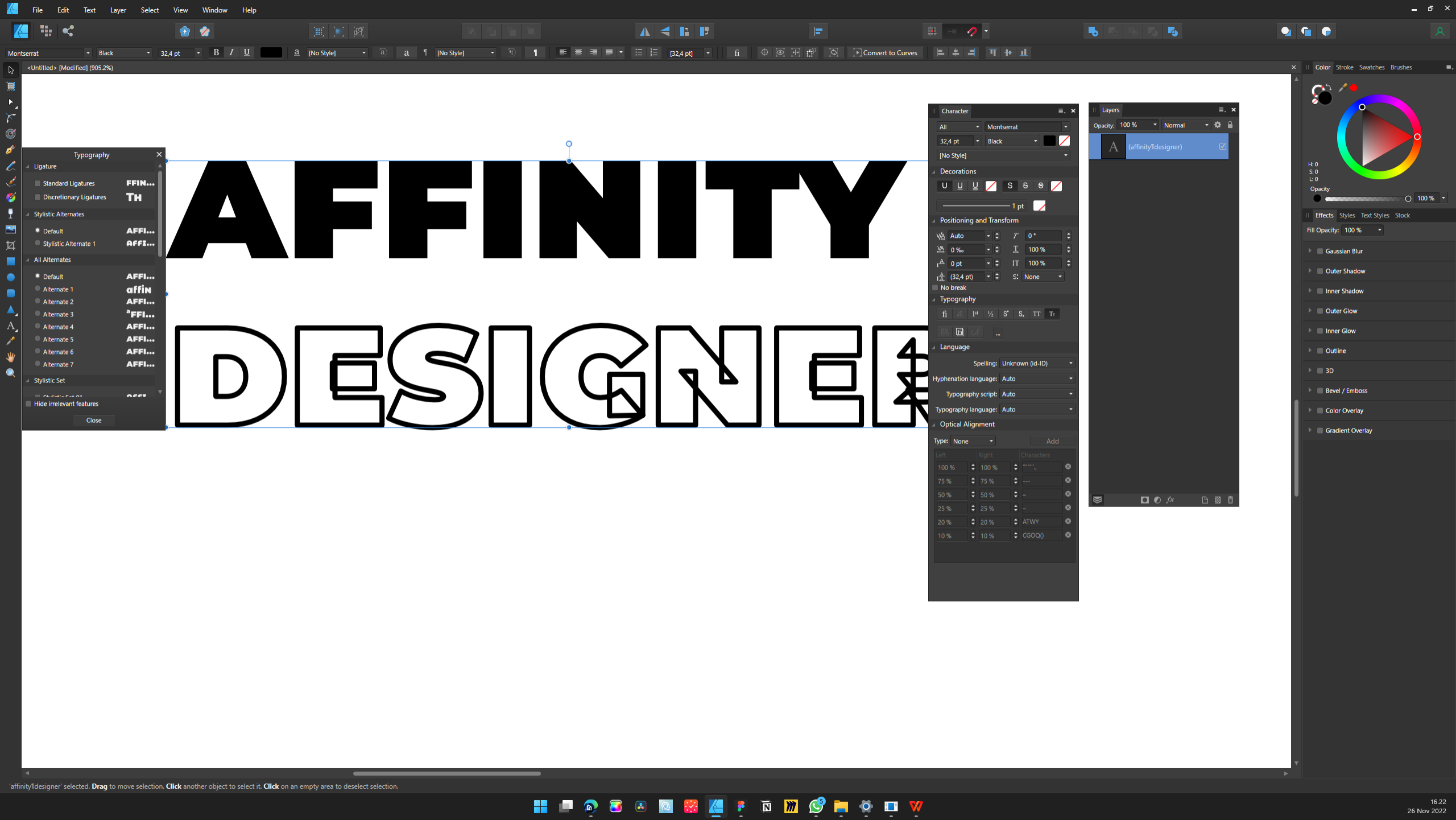Open the layer blend mode Normal dropdown

coord(1186,125)
